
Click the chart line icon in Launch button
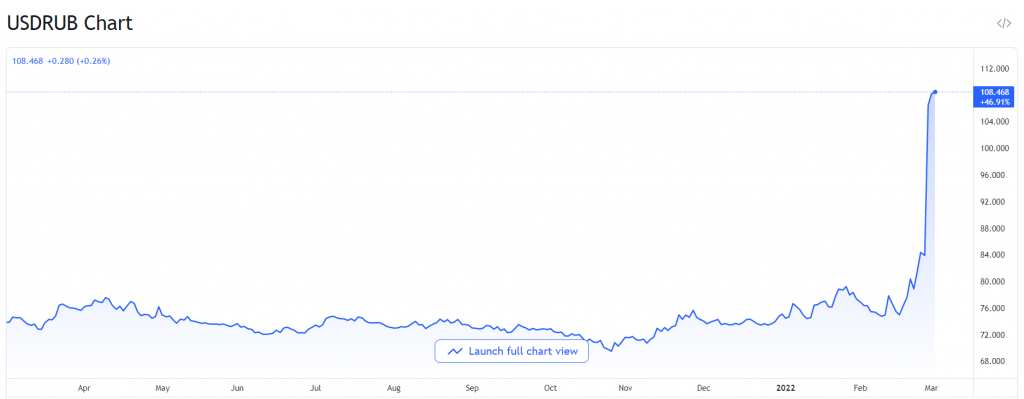(455, 351)
